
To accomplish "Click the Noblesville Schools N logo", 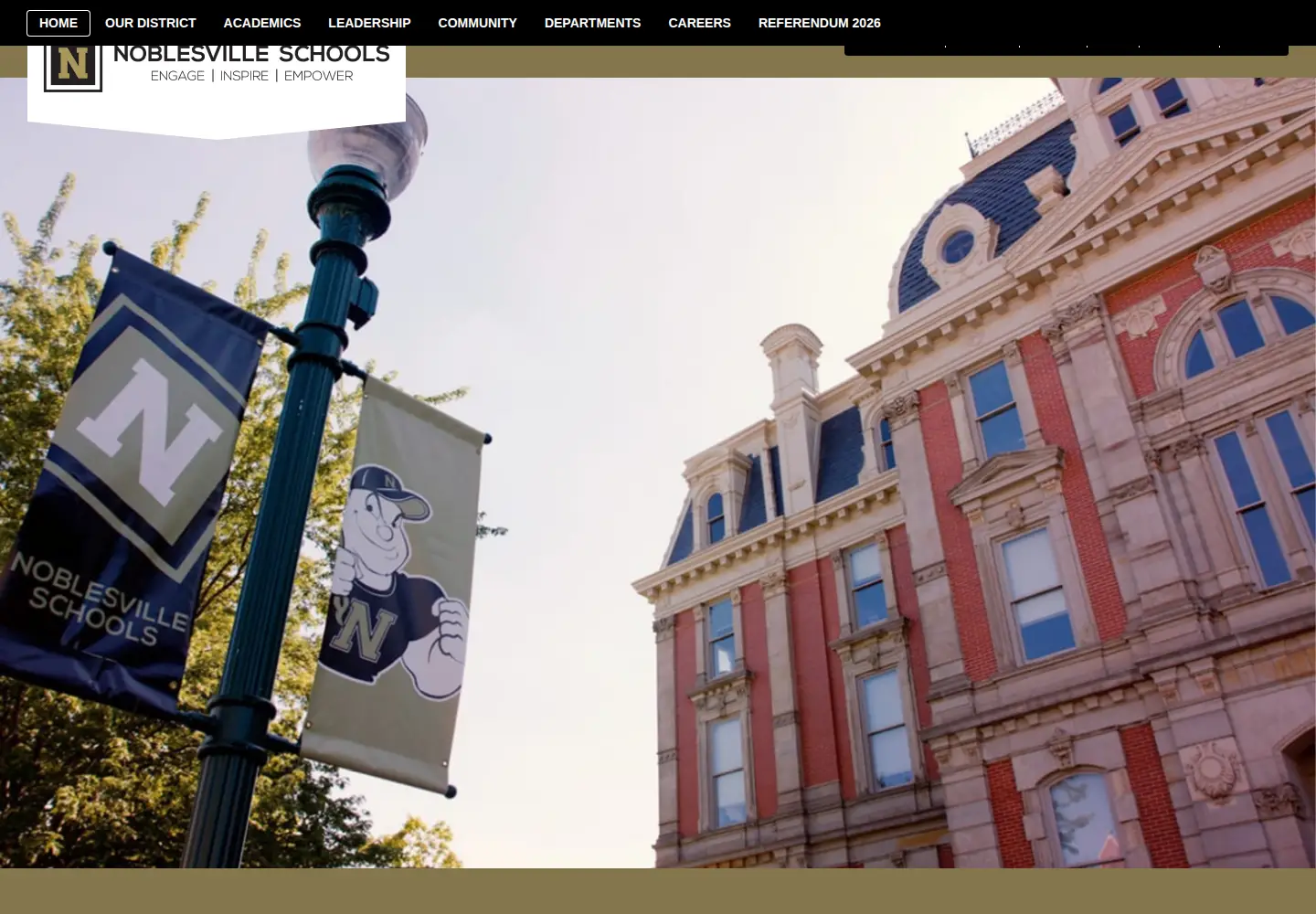I will [73, 68].
